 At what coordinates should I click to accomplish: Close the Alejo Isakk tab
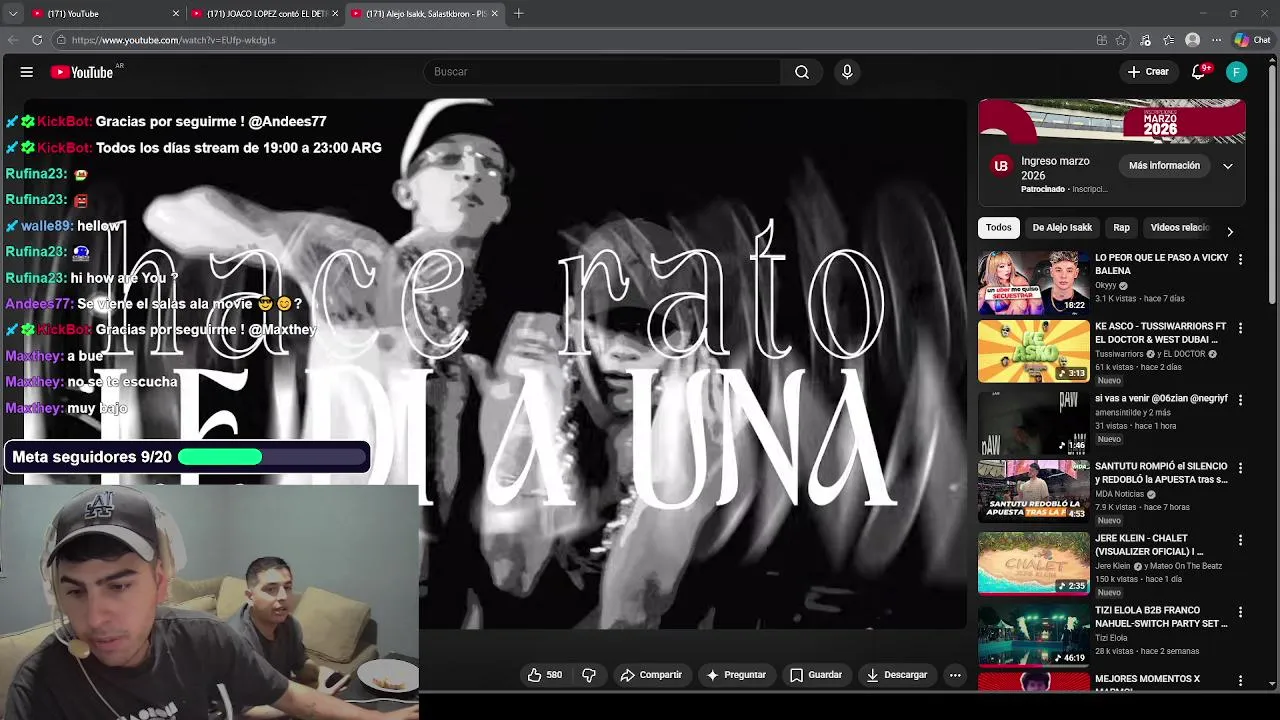[x=496, y=14]
